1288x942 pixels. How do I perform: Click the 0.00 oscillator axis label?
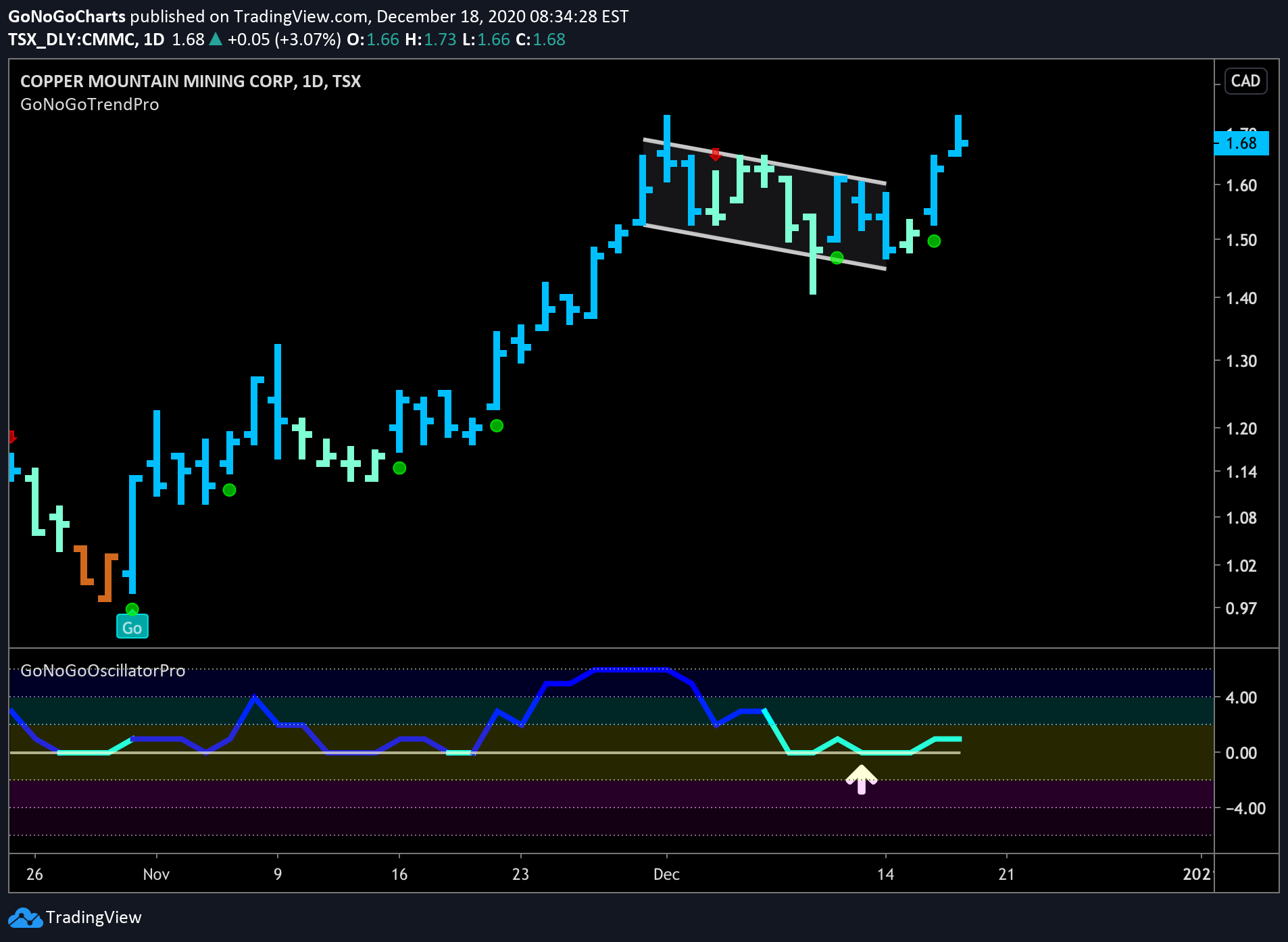pos(1241,753)
